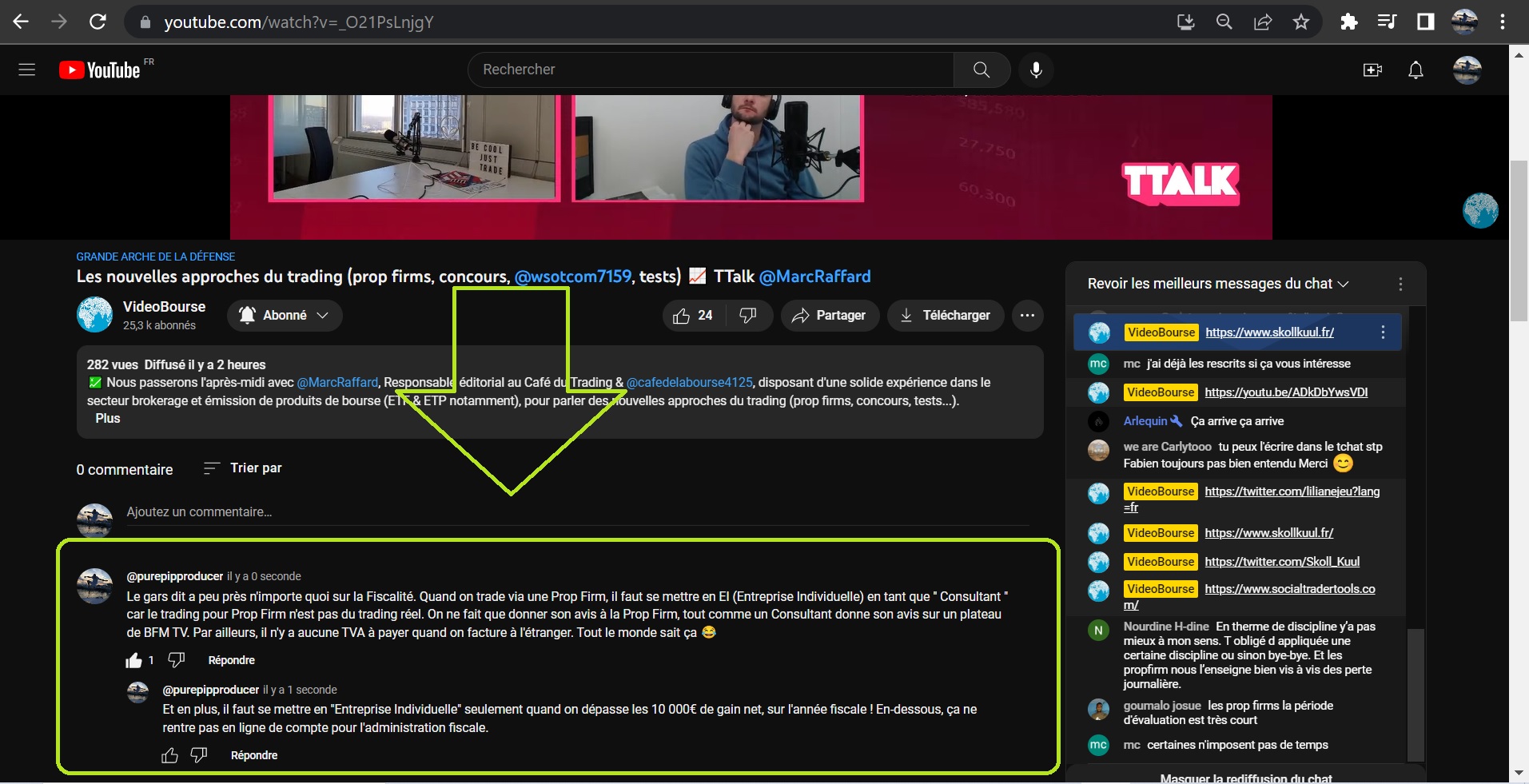Expand the Abonné subscription dropdown

pyautogui.click(x=285, y=315)
